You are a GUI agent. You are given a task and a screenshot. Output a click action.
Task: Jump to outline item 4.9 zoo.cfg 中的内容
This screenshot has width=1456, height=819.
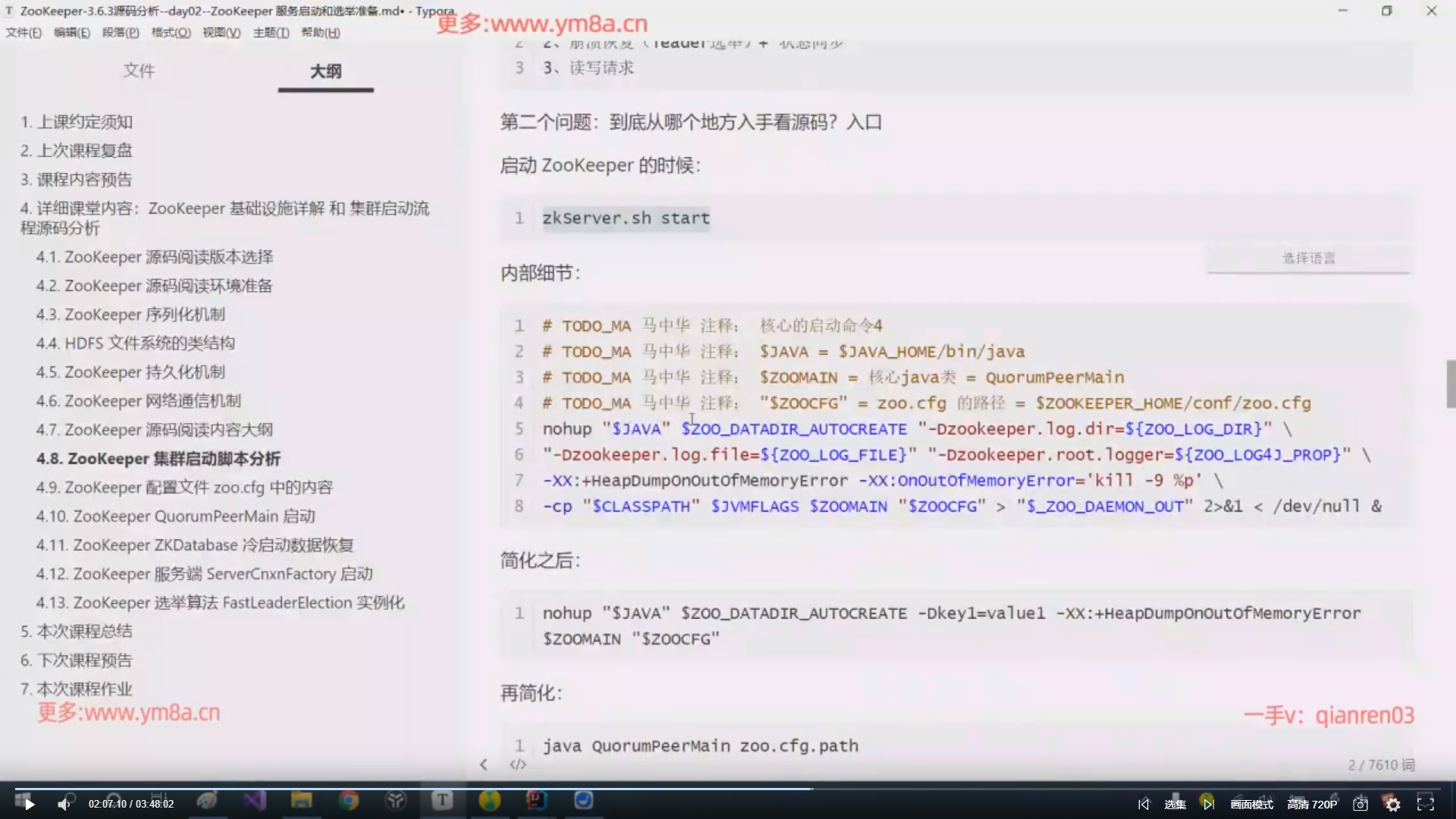click(x=184, y=488)
